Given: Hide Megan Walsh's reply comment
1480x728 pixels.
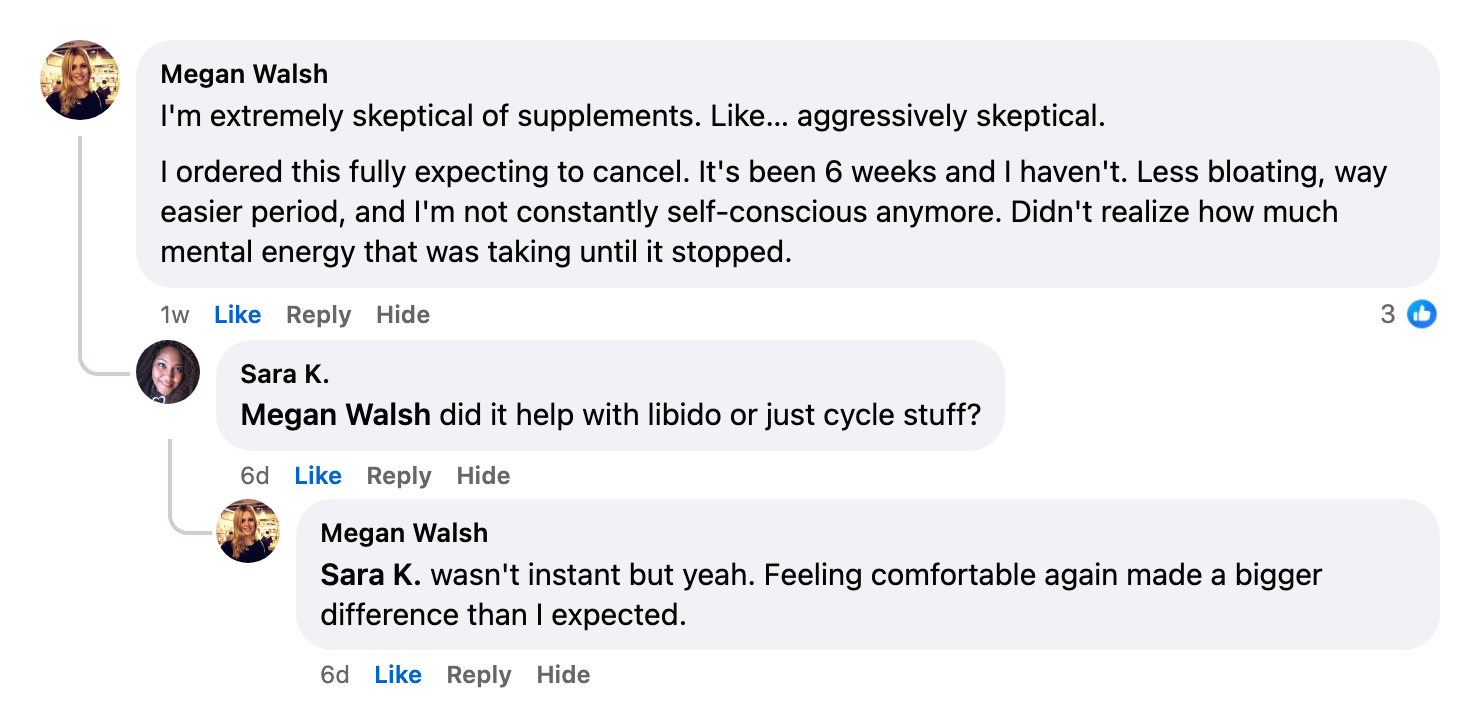Looking at the screenshot, I should (x=563, y=674).
